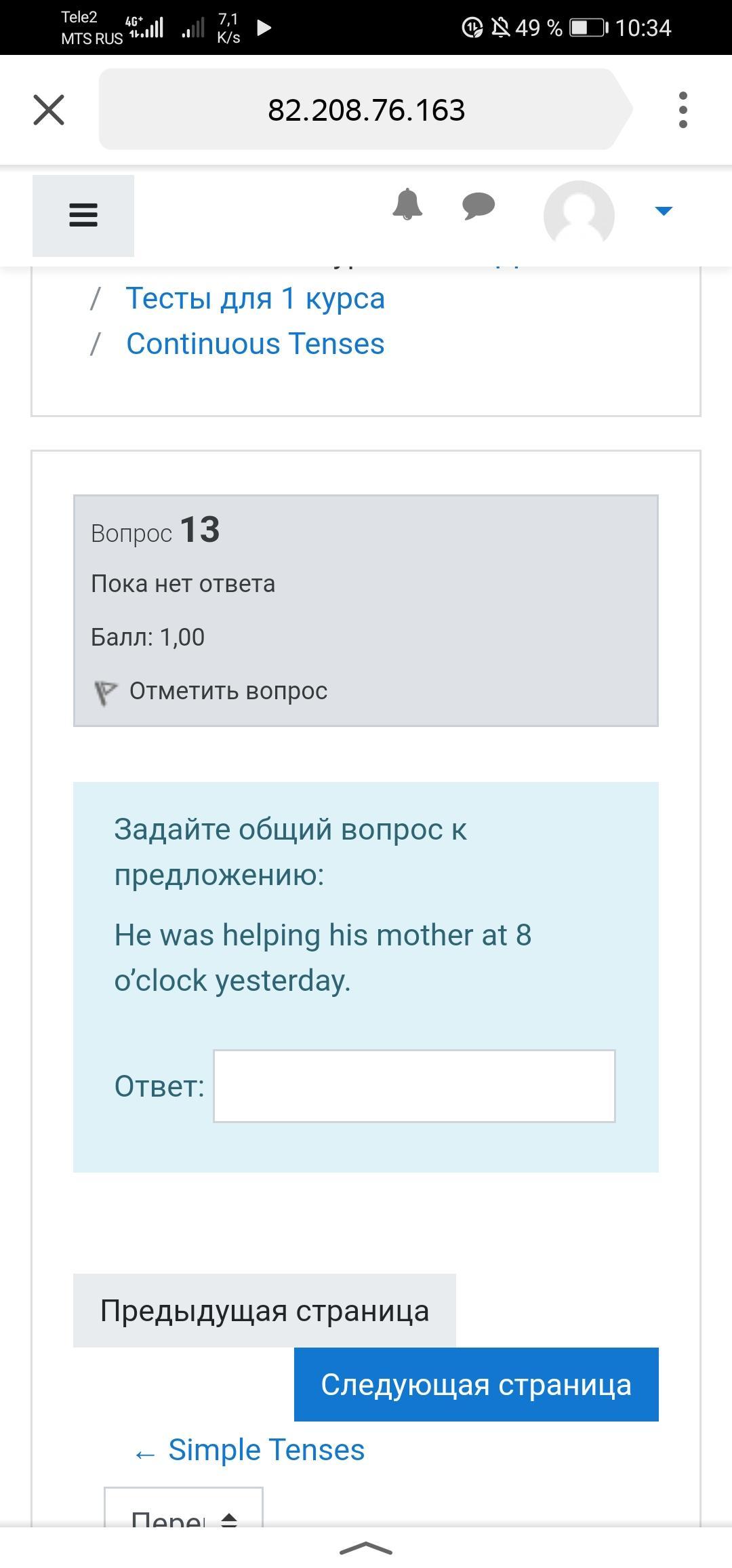The width and height of the screenshot is (732, 1568).
Task: Tap the battery status indicator
Action: (x=588, y=28)
